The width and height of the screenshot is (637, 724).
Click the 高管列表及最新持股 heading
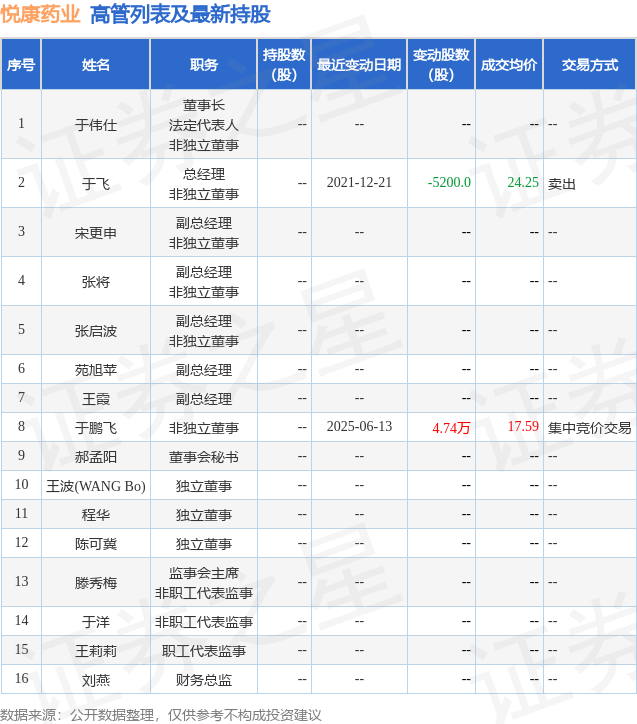click(x=180, y=14)
